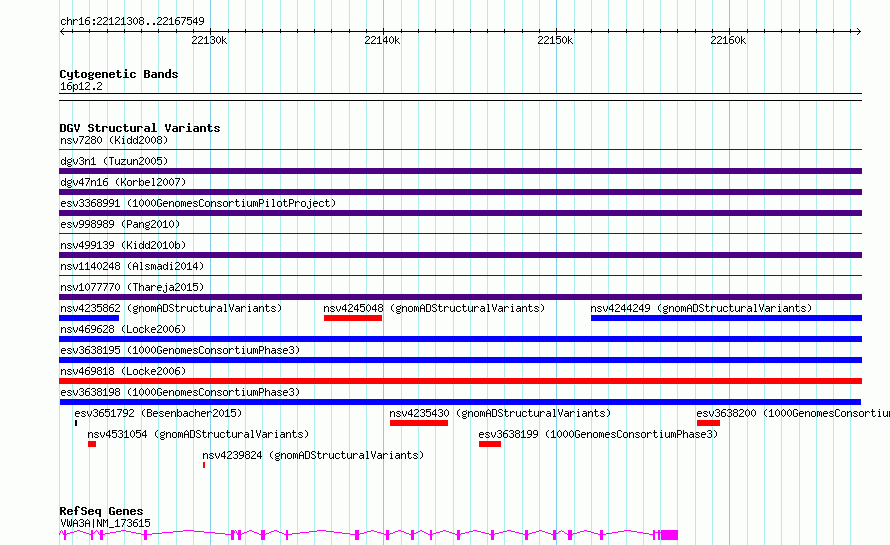Click the purple bar under nsv1077770
890x545 pixels.
tap(461, 297)
